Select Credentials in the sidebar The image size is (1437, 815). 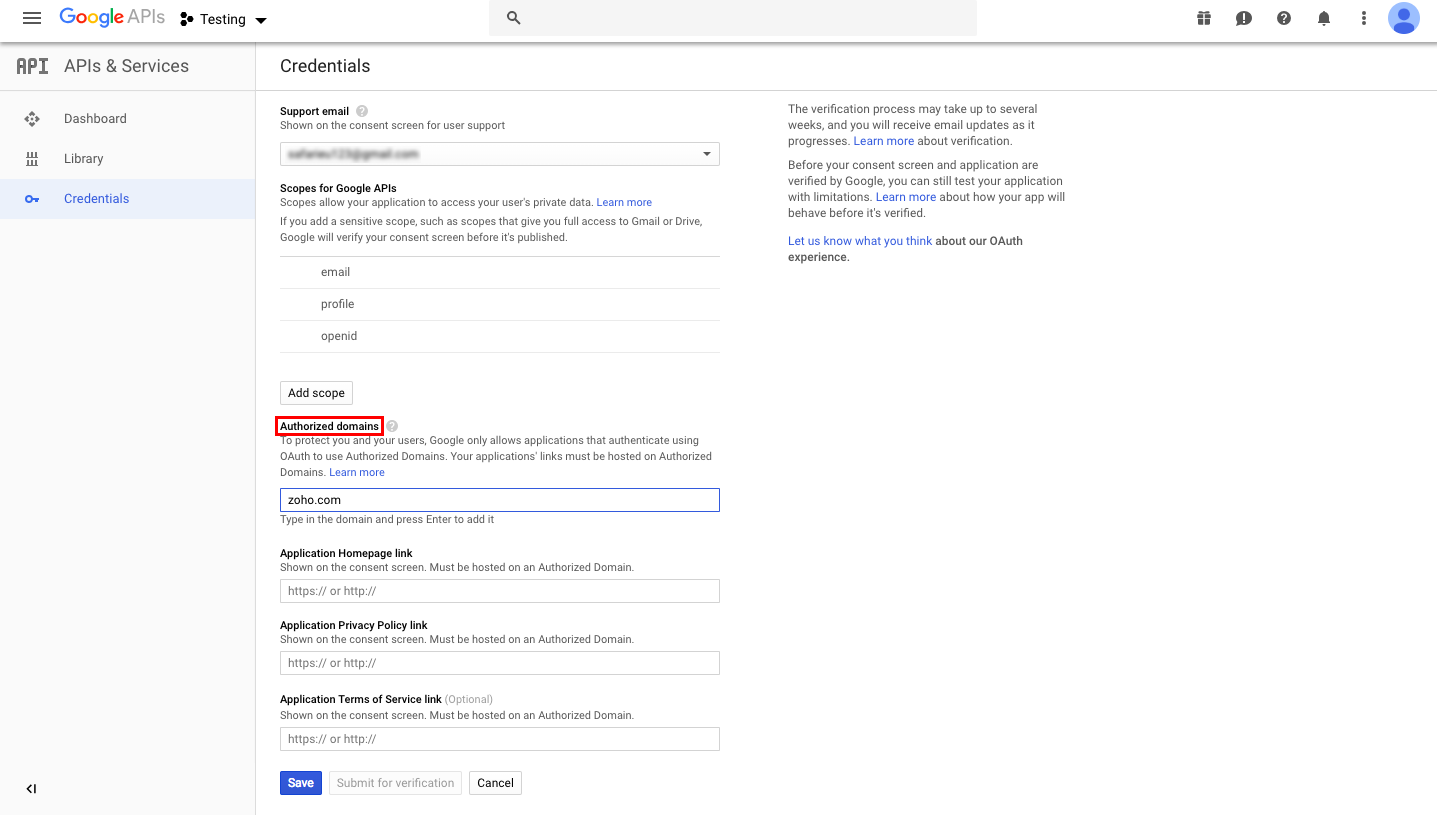click(x=96, y=198)
